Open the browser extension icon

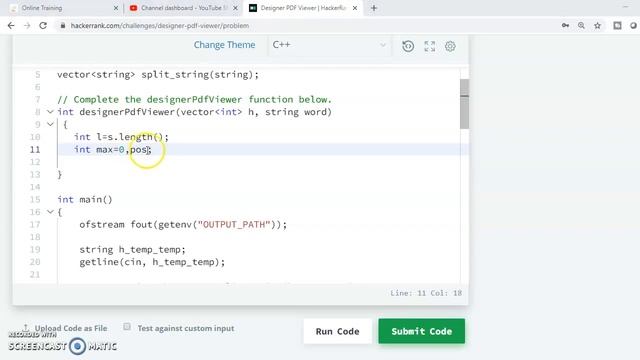click(617, 26)
